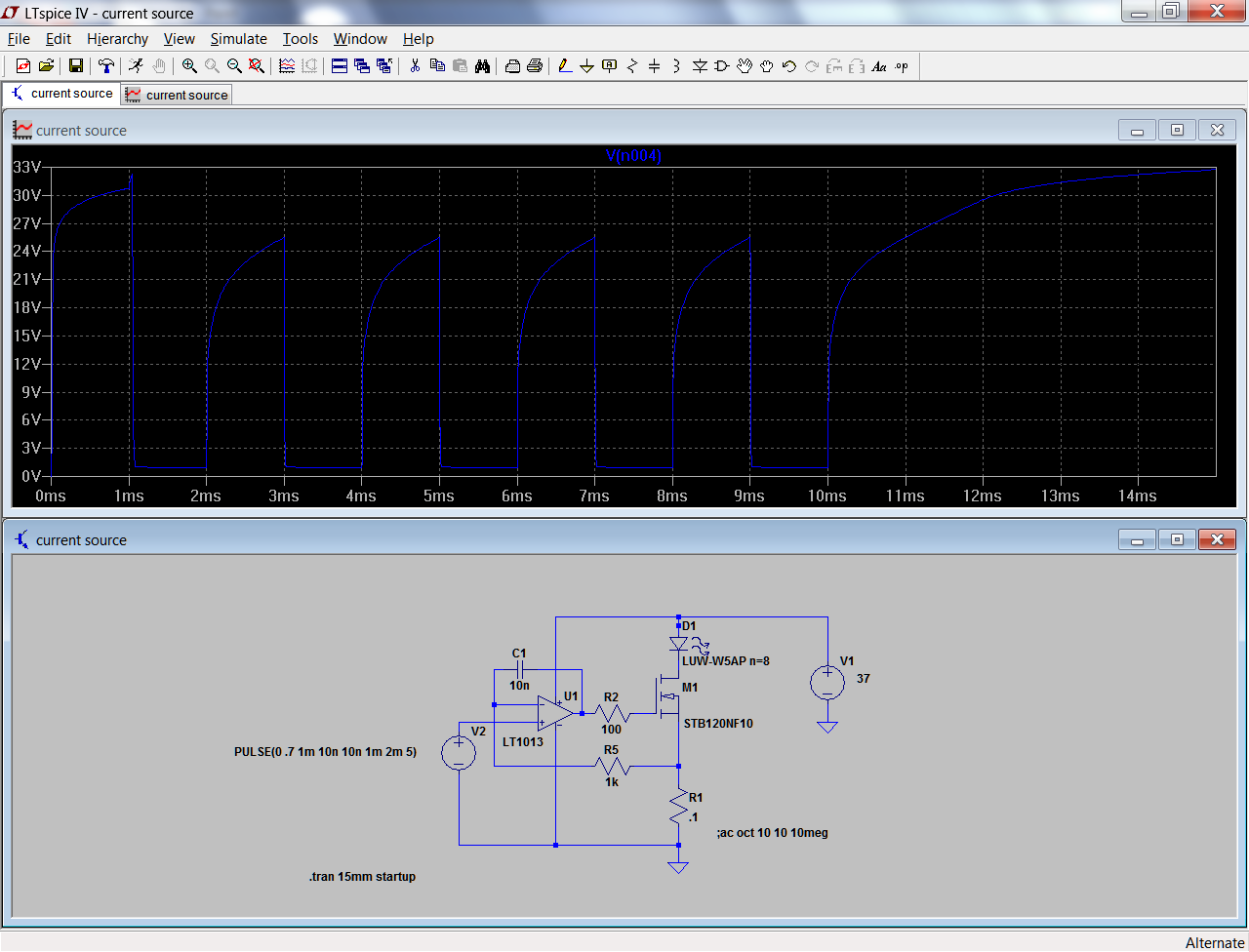
Task: Select the V1 source value 37
Action: 864,678
